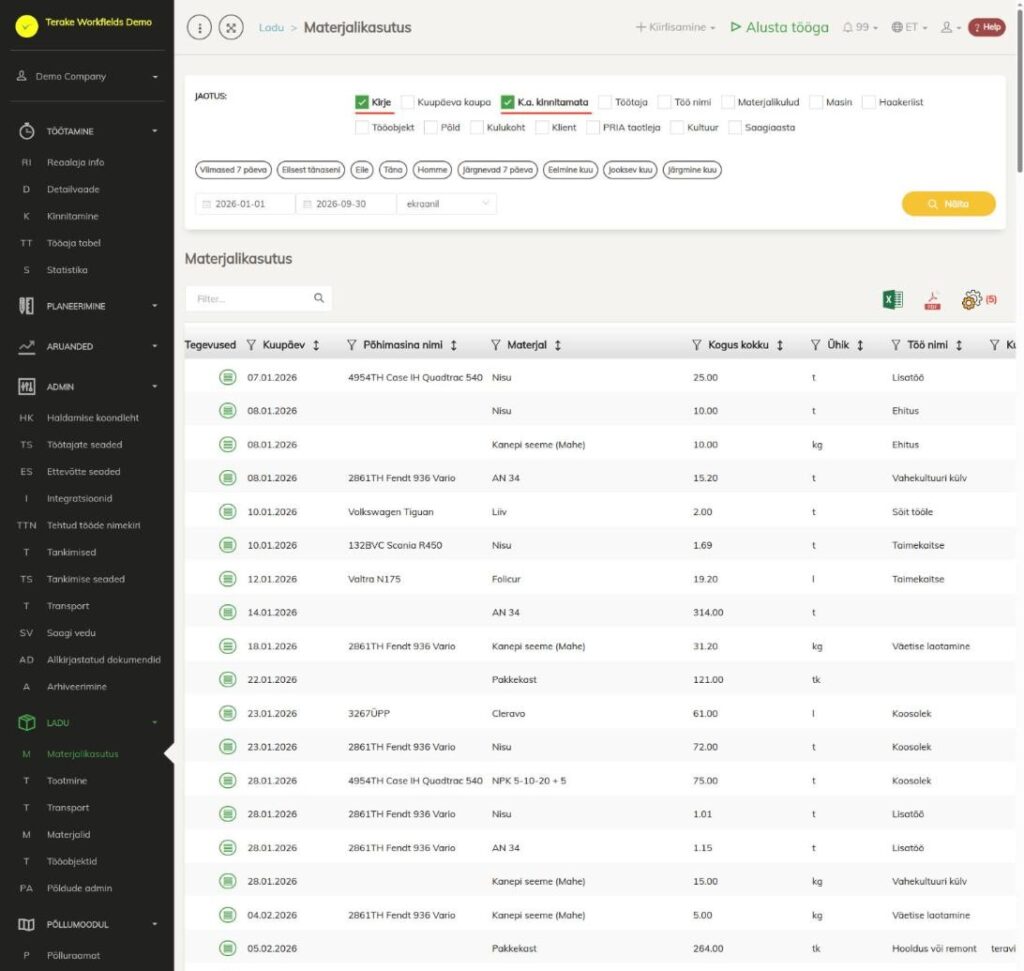Viewport: 1024px width, 971px height.
Task: Open row action for 07.01.2026 Nisu
Action: 227,377
